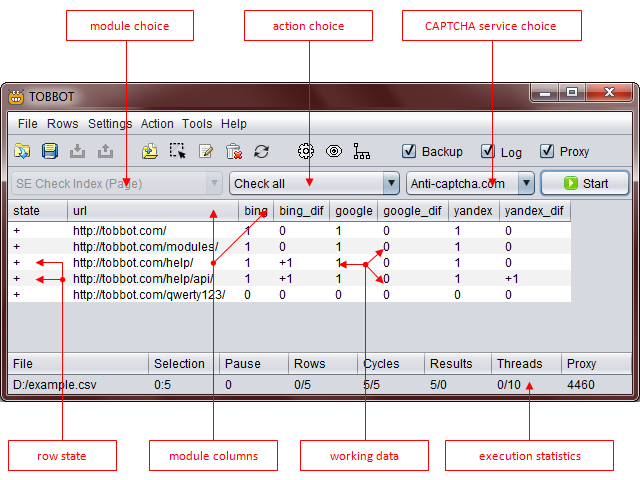Viewport: 640px width, 480px height.
Task: Click the delete rows trash icon
Action: (234, 151)
